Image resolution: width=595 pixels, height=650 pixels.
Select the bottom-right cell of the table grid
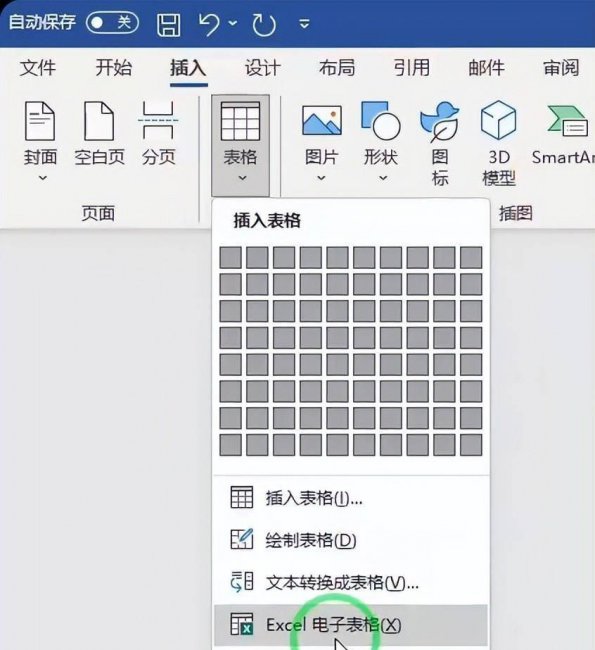point(471,445)
